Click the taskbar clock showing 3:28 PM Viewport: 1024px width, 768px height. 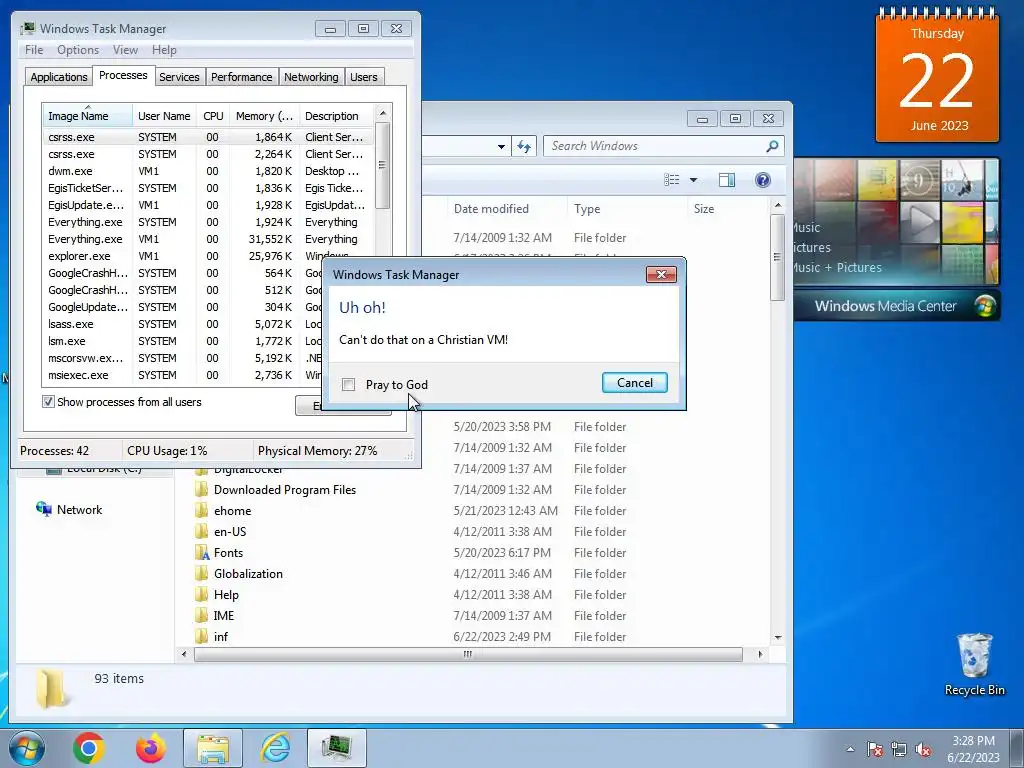[x=973, y=749]
